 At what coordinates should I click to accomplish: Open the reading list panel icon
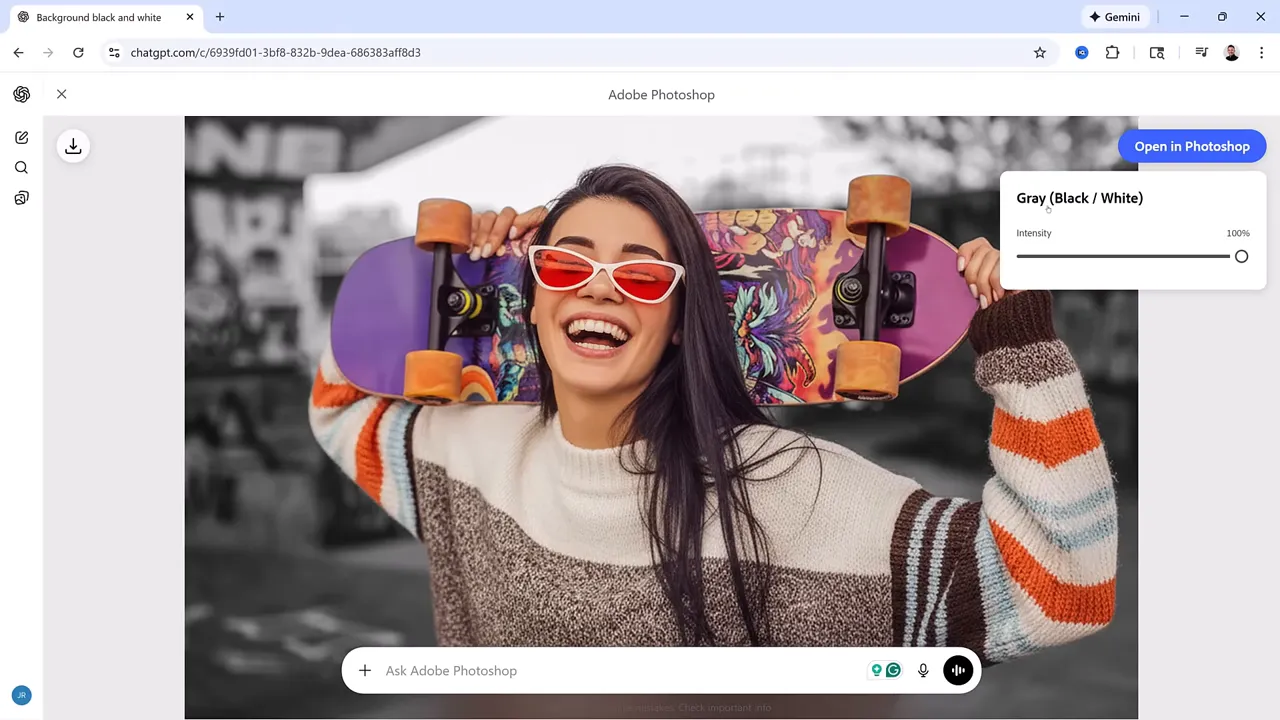click(x=1157, y=52)
